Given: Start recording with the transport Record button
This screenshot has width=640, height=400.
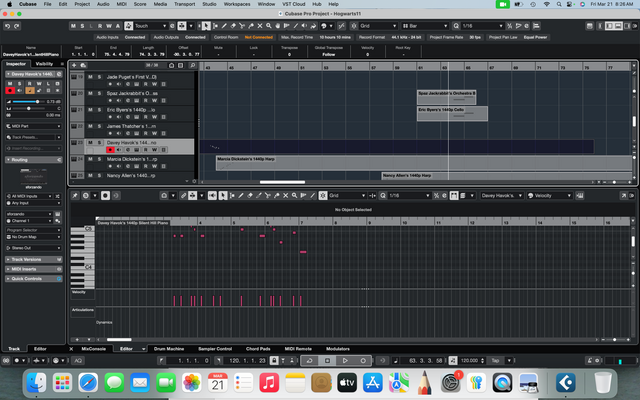Looking at the screenshot, I should (x=363, y=361).
